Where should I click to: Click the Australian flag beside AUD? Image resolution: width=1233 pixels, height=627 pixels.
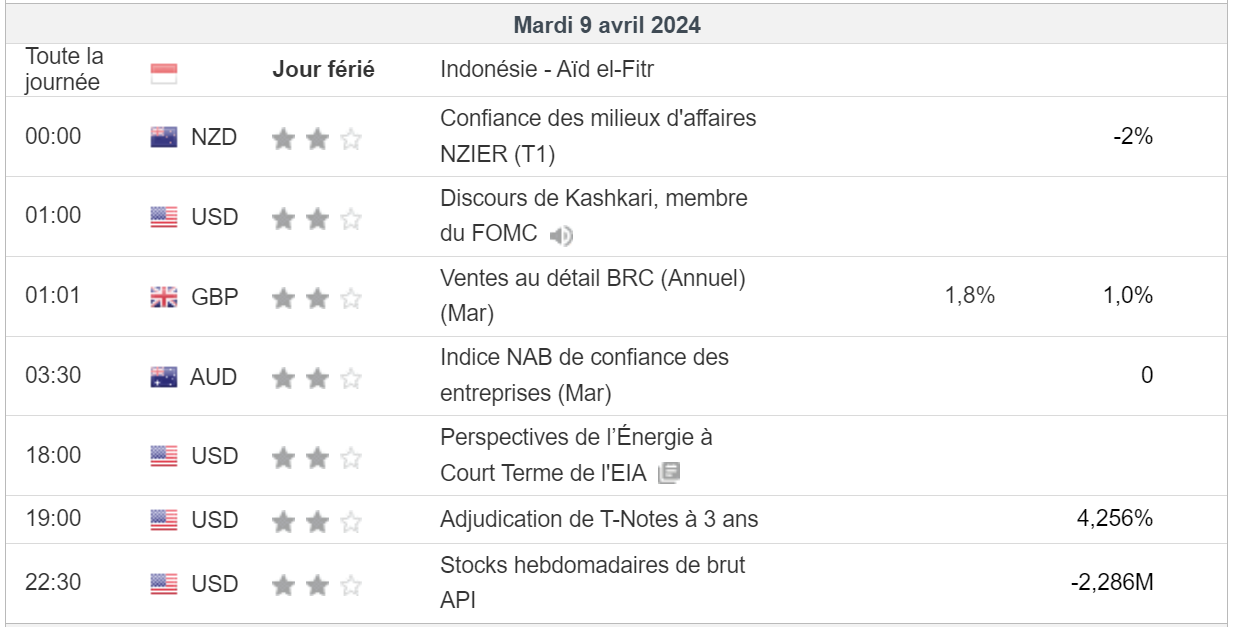164,377
